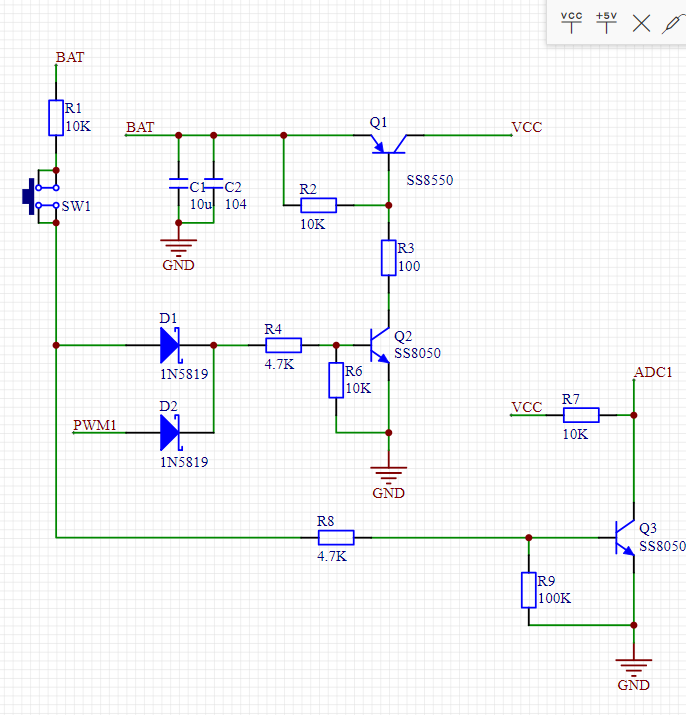Click the R8 4.7K value text
This screenshot has height=715, width=686.
point(332,556)
